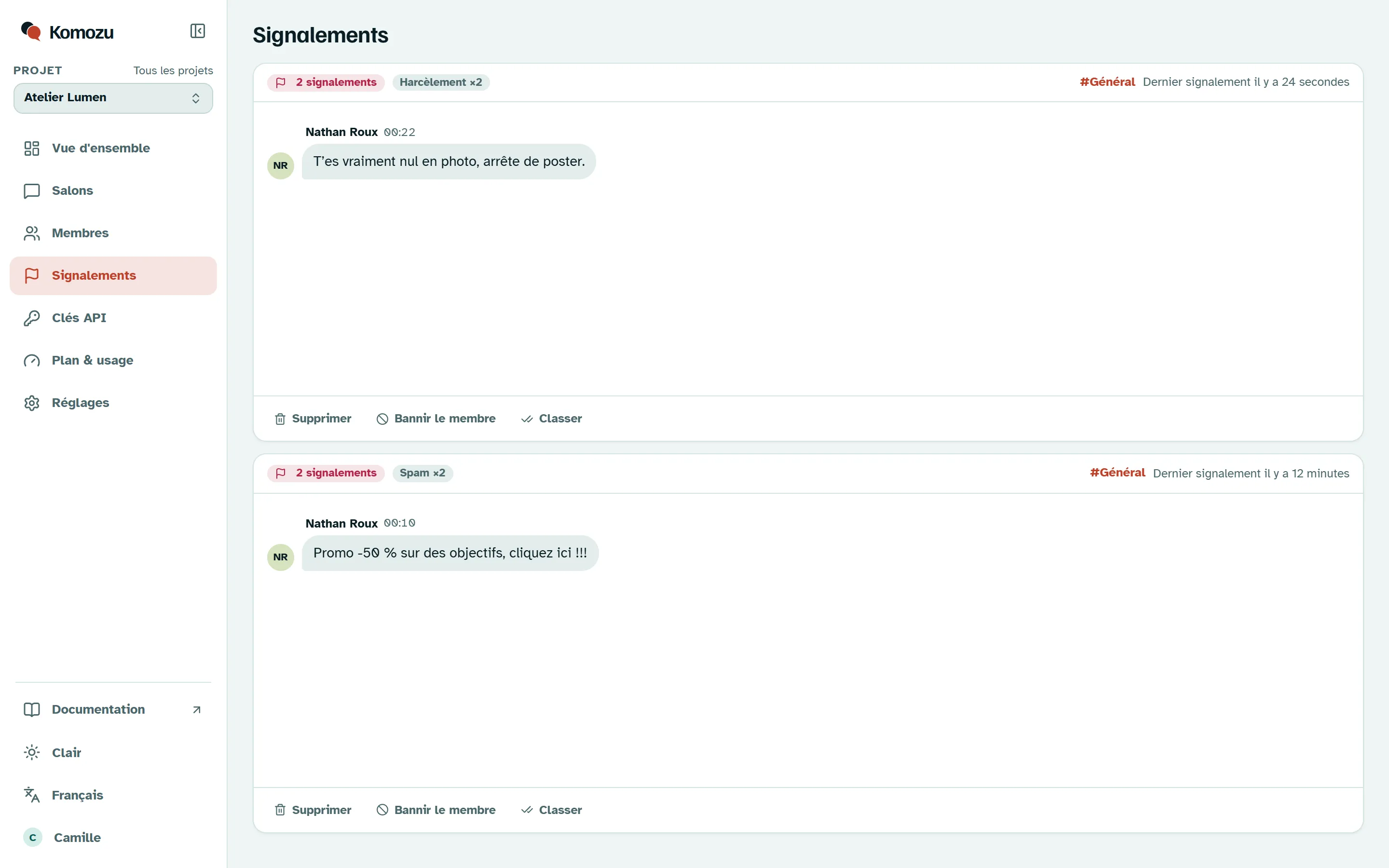The height and width of the screenshot is (868, 1389).
Task: Open the Membres page
Action: (x=113, y=233)
